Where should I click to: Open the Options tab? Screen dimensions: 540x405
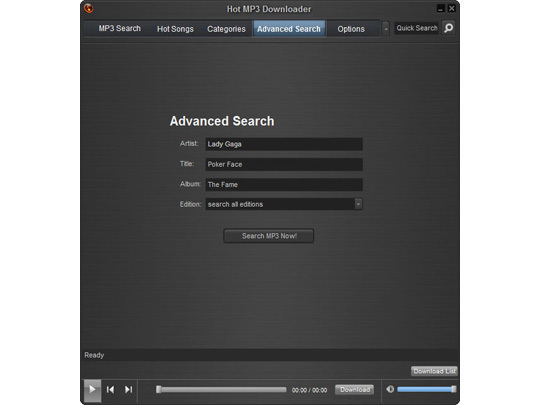pos(351,29)
